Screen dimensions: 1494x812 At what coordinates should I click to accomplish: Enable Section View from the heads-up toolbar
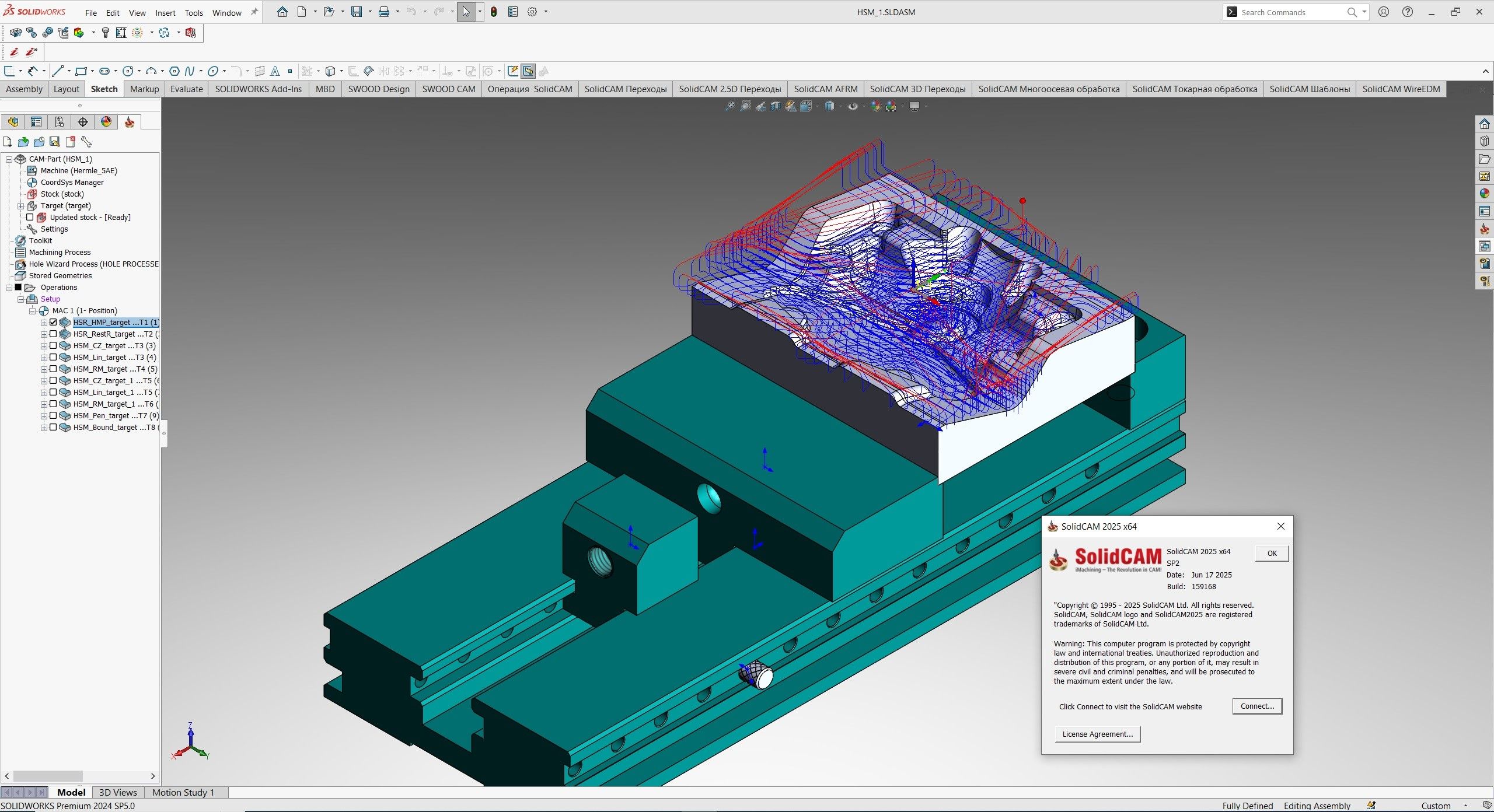click(x=774, y=107)
